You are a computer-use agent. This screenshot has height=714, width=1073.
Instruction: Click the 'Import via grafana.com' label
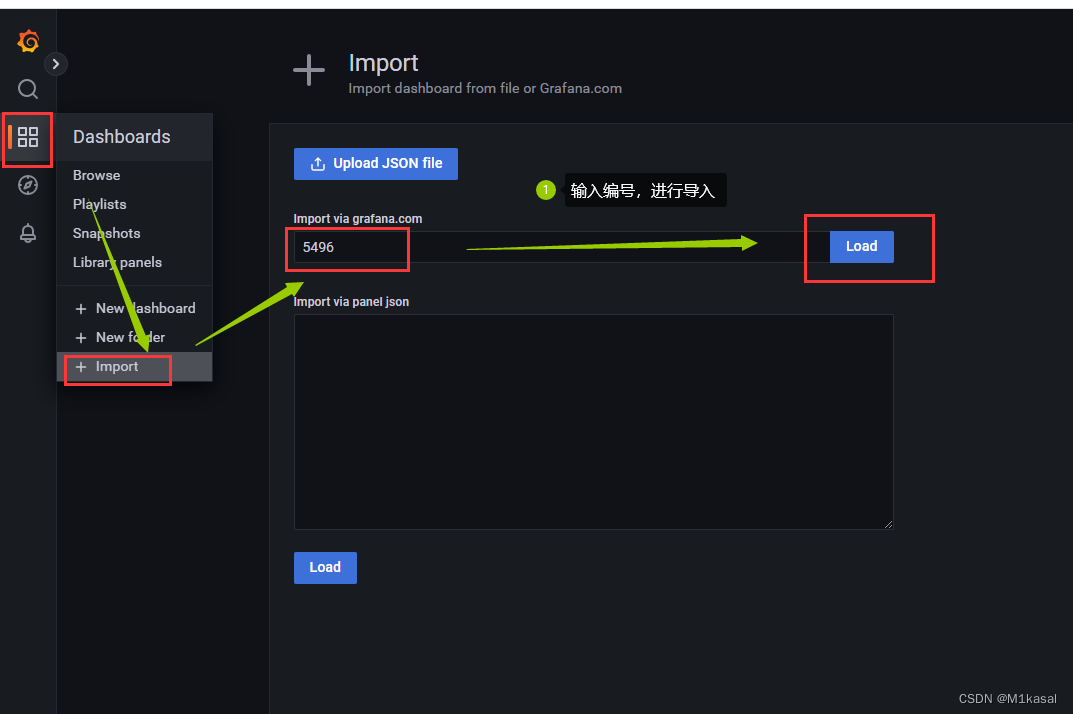click(358, 219)
